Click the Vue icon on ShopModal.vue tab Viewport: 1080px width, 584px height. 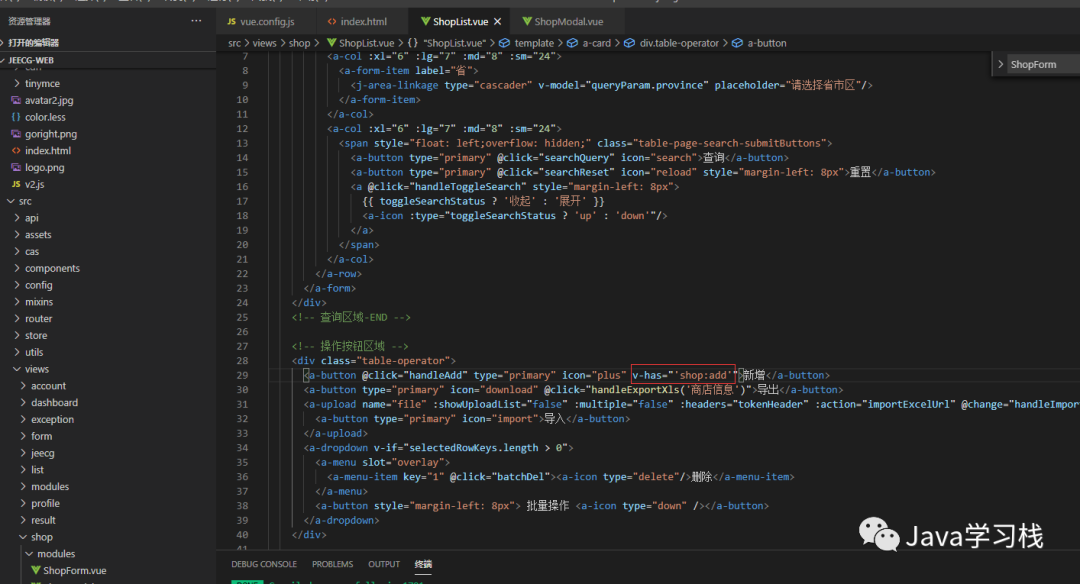click(x=527, y=21)
